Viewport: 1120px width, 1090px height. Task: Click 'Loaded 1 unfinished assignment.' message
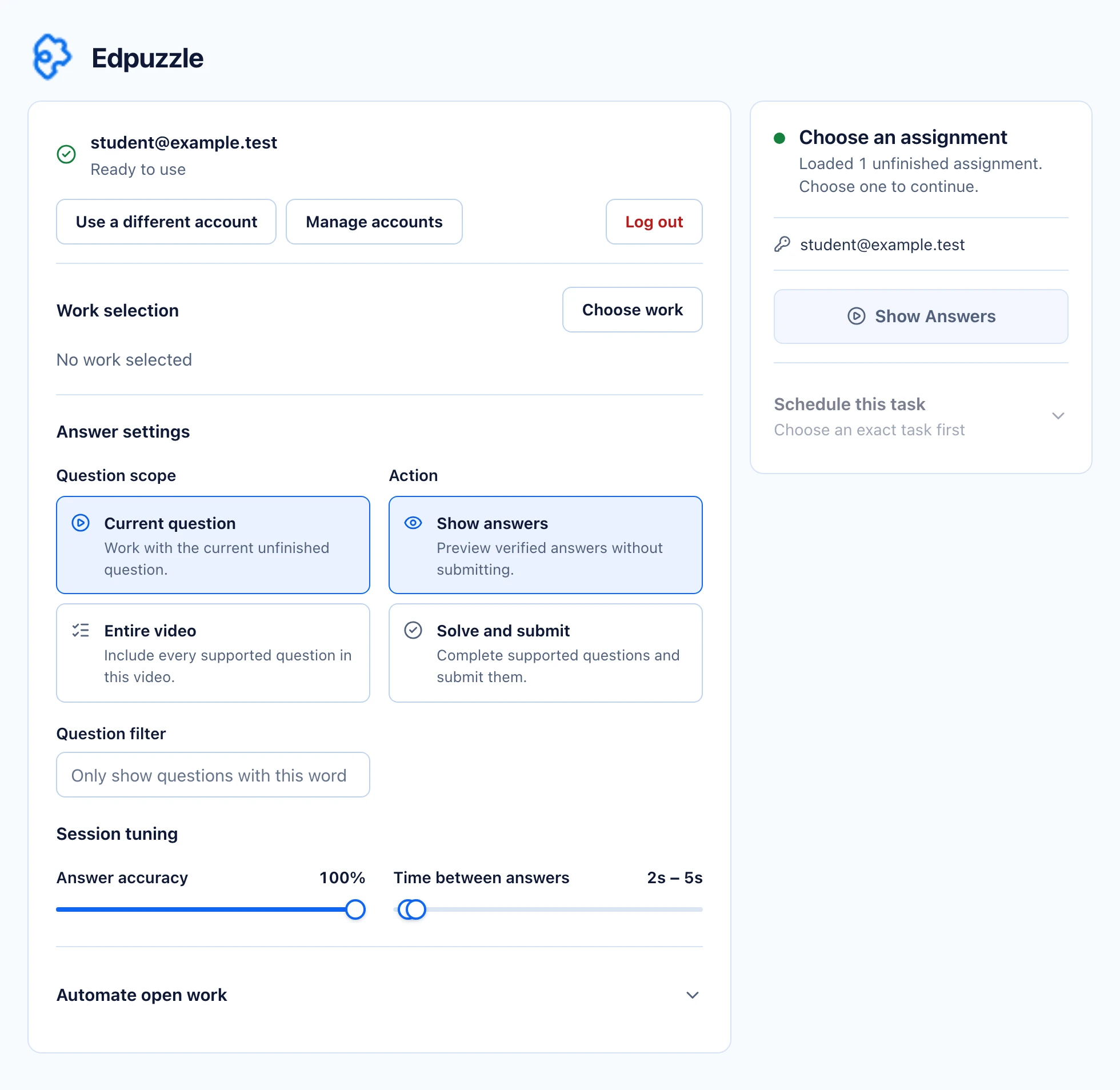[x=920, y=164]
